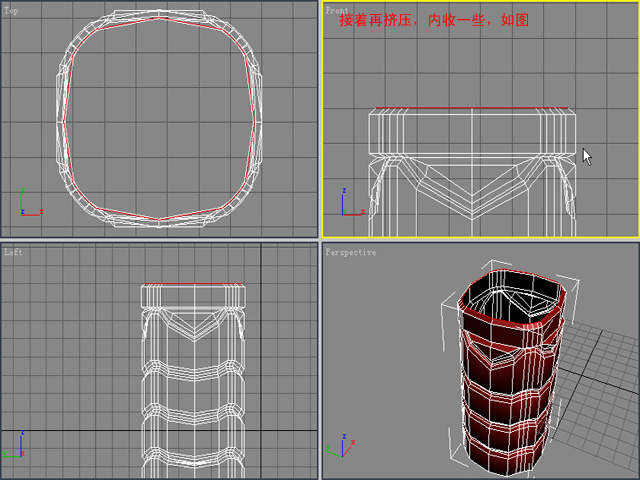Click the "Top" viewport label
The image size is (640, 480).
point(11,11)
